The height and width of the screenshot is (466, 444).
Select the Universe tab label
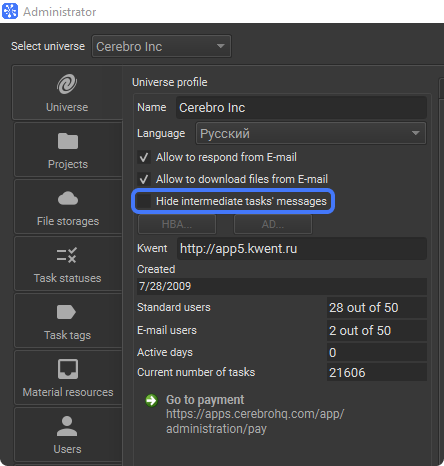67,107
